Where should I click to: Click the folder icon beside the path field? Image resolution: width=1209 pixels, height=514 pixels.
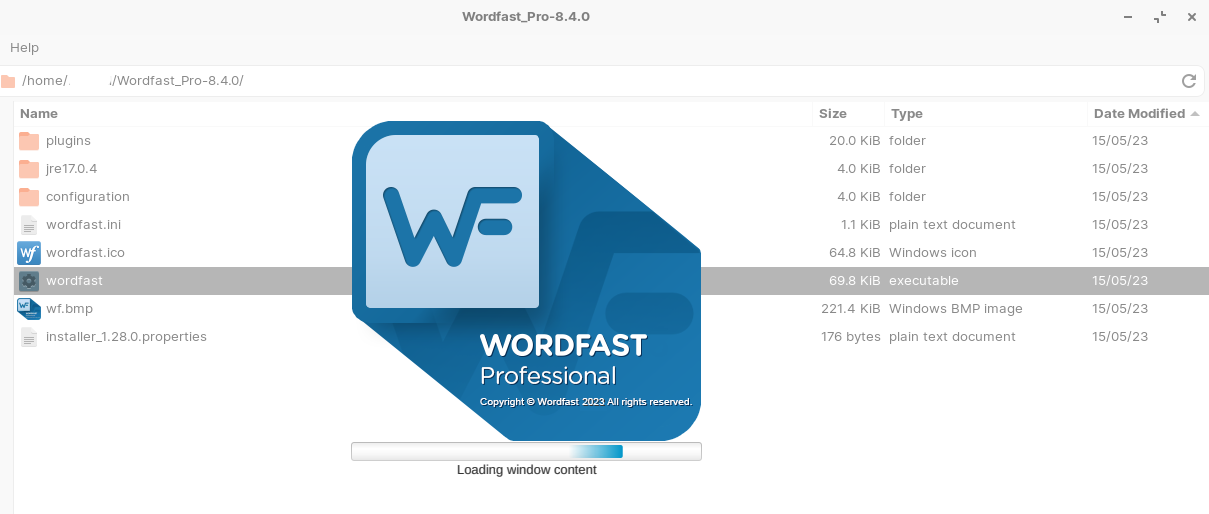8,81
